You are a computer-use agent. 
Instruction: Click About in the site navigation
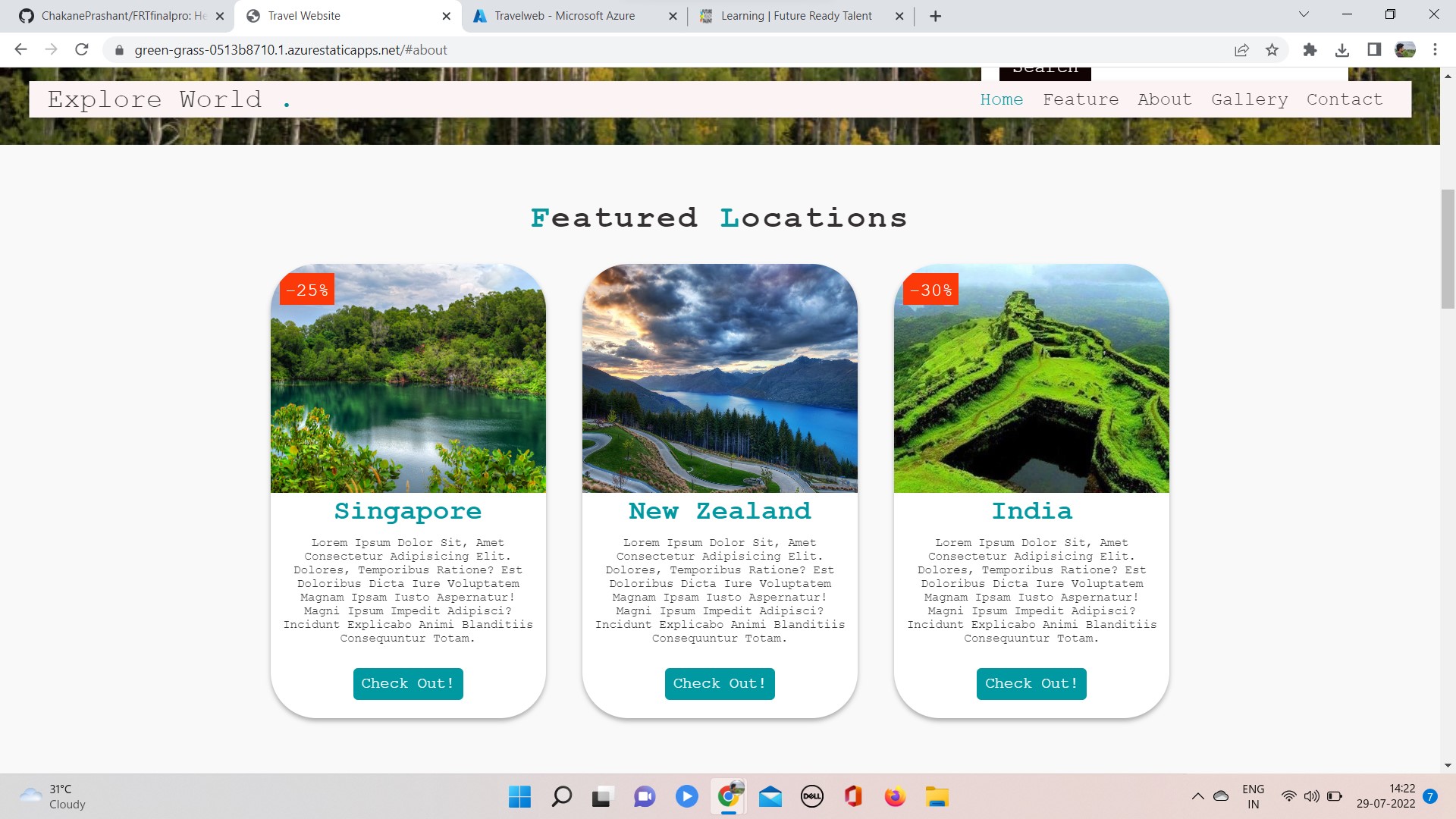click(x=1164, y=99)
